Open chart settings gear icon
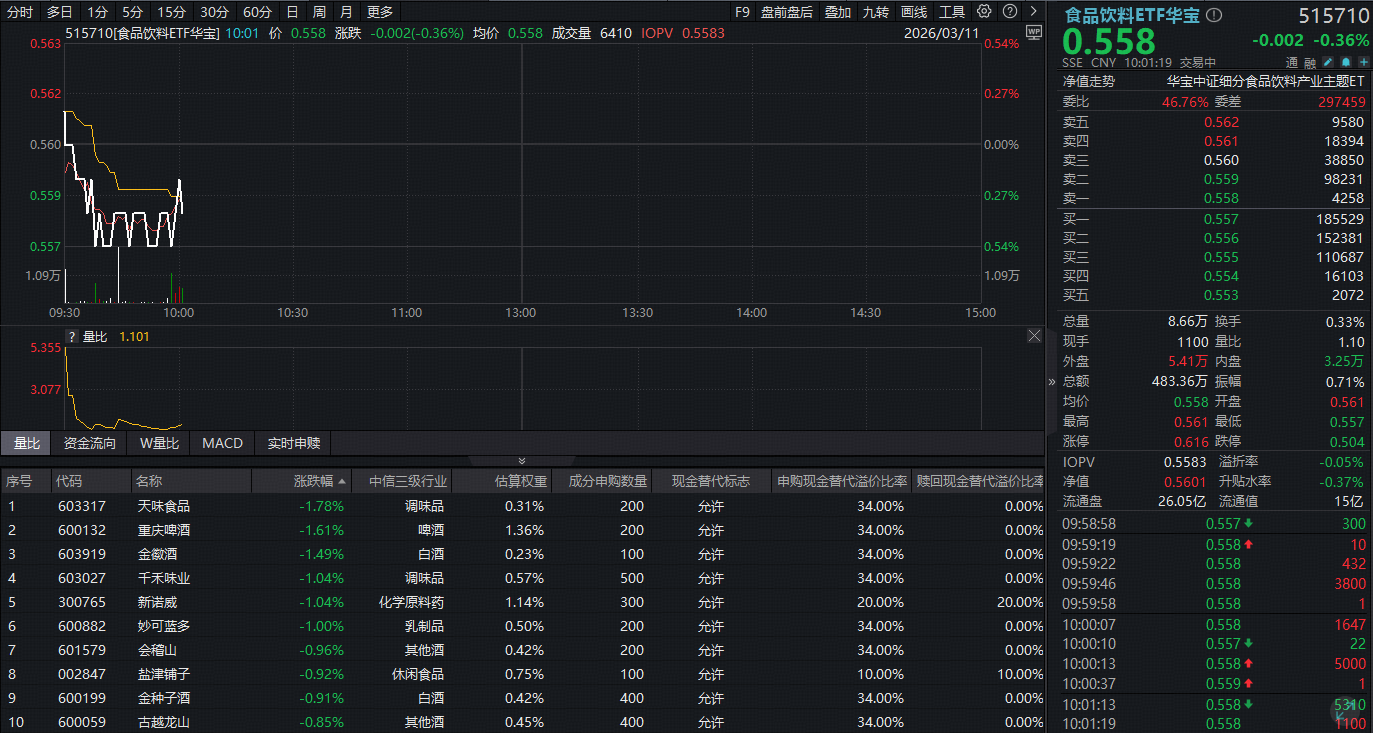Viewport: 1373px width, 733px height. [984, 12]
